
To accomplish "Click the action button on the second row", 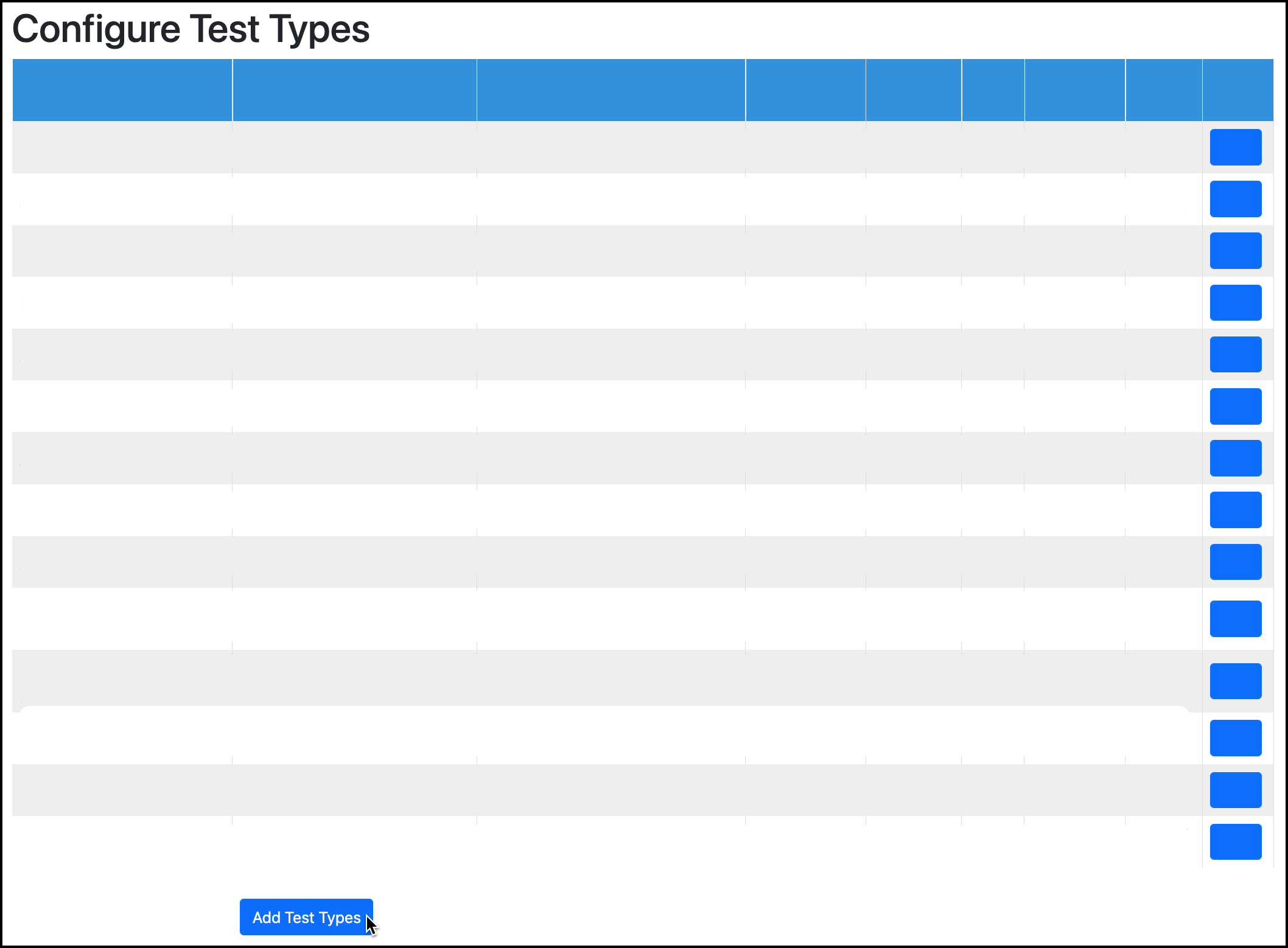I will pyautogui.click(x=1236, y=198).
